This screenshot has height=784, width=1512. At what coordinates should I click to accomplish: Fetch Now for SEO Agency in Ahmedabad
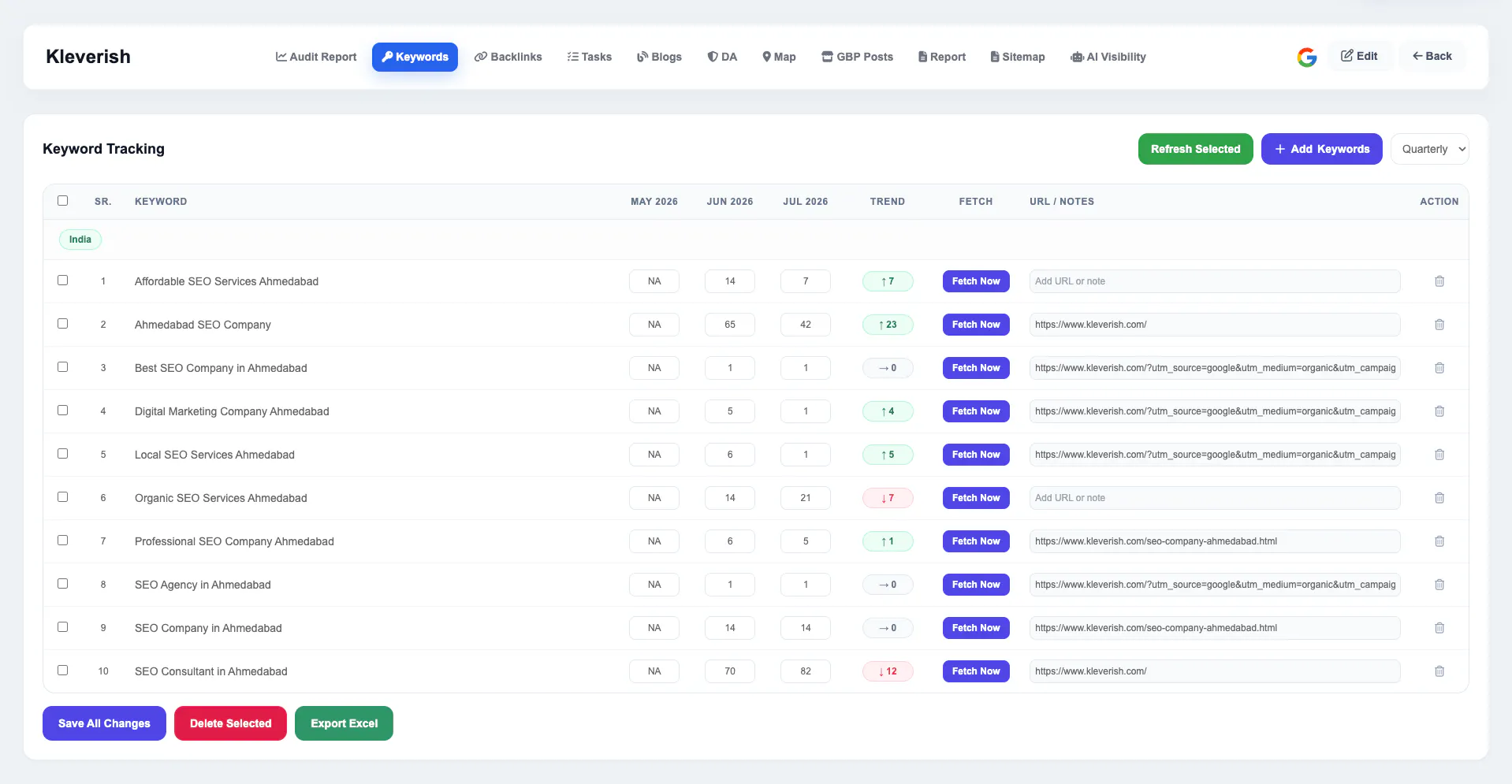[976, 585]
